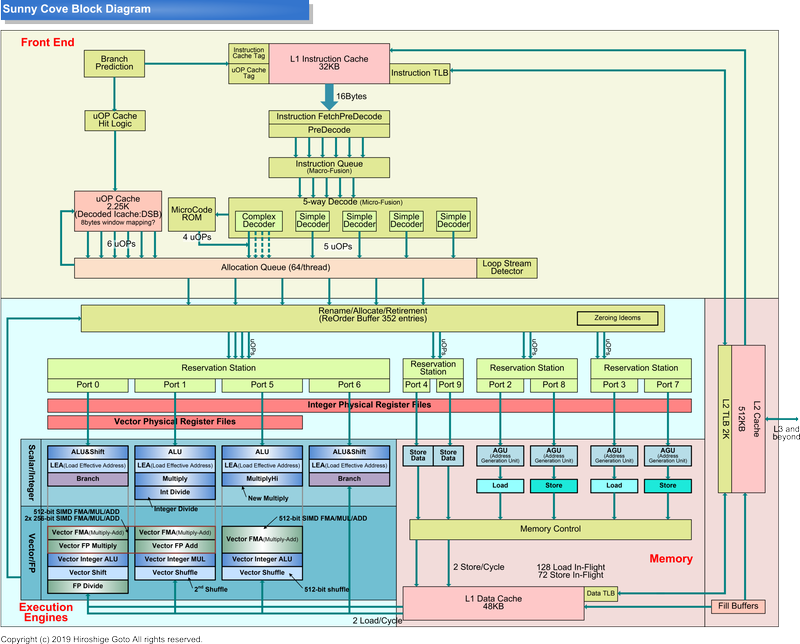Select the MicroCode ROM block
Image resolution: width=800 pixels, height=644 pixels.
point(192,214)
